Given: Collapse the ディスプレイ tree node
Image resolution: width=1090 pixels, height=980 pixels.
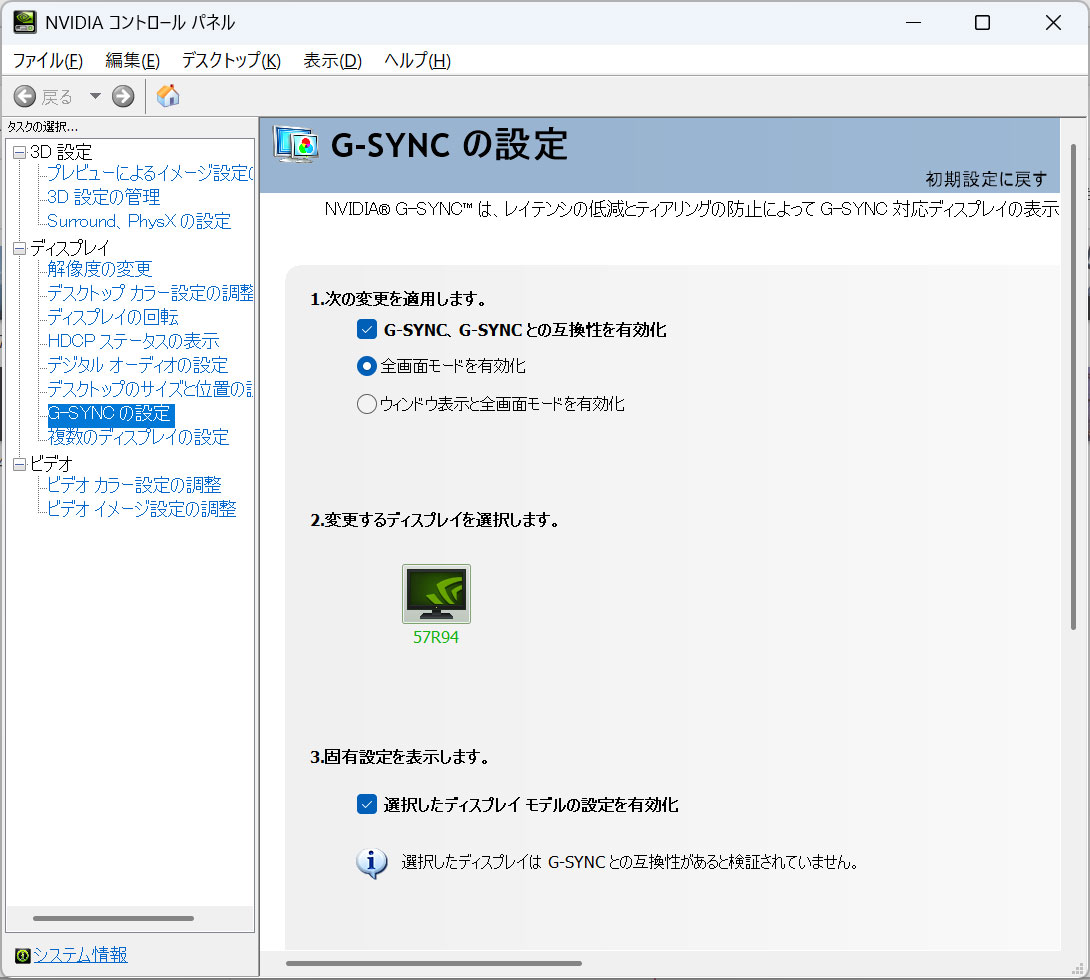Looking at the screenshot, I should [19, 248].
